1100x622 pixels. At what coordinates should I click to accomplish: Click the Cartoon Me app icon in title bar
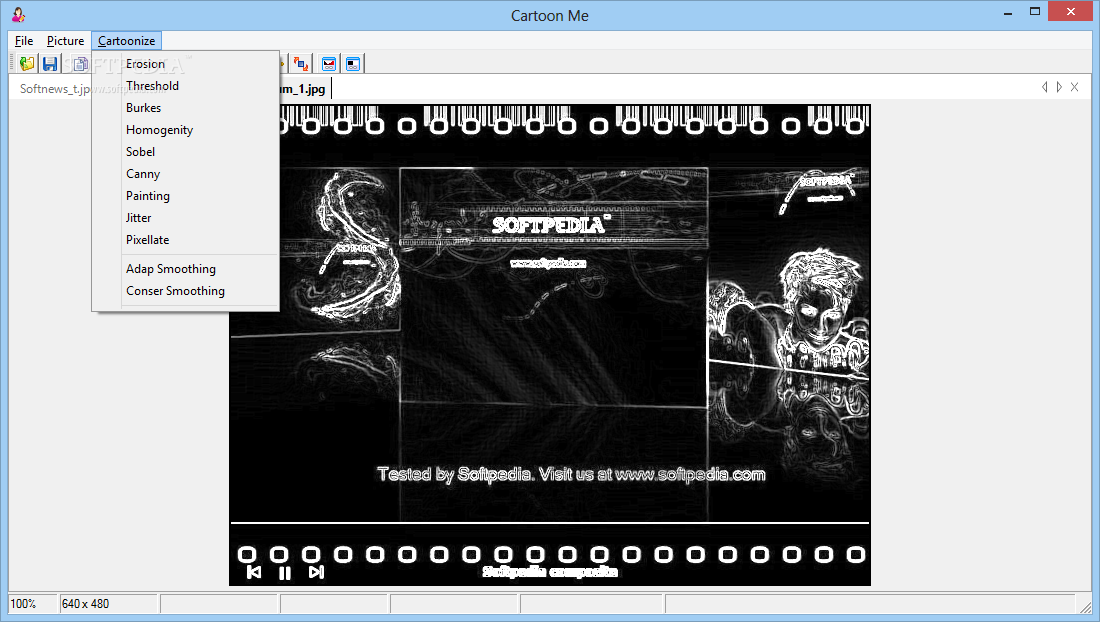[x=18, y=14]
